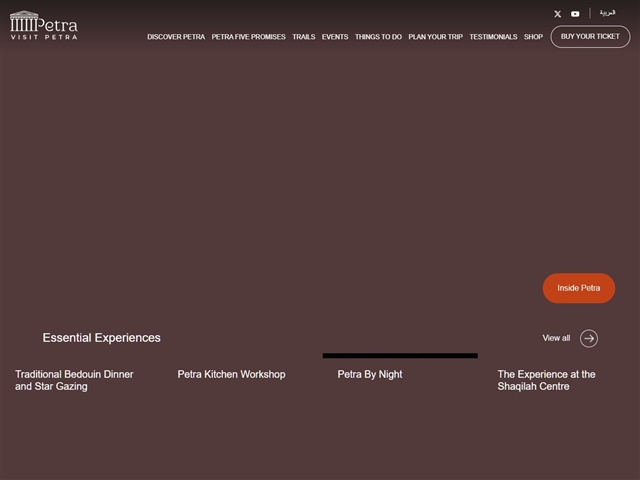Select the Petra Kitchen Workshop experience

[x=231, y=374]
